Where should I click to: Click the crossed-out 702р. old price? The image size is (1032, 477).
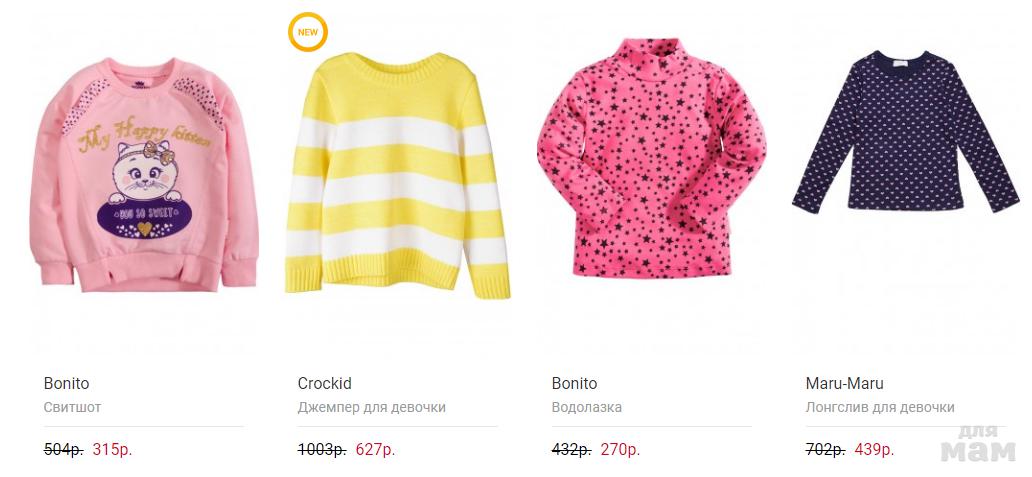pyautogui.click(x=825, y=450)
